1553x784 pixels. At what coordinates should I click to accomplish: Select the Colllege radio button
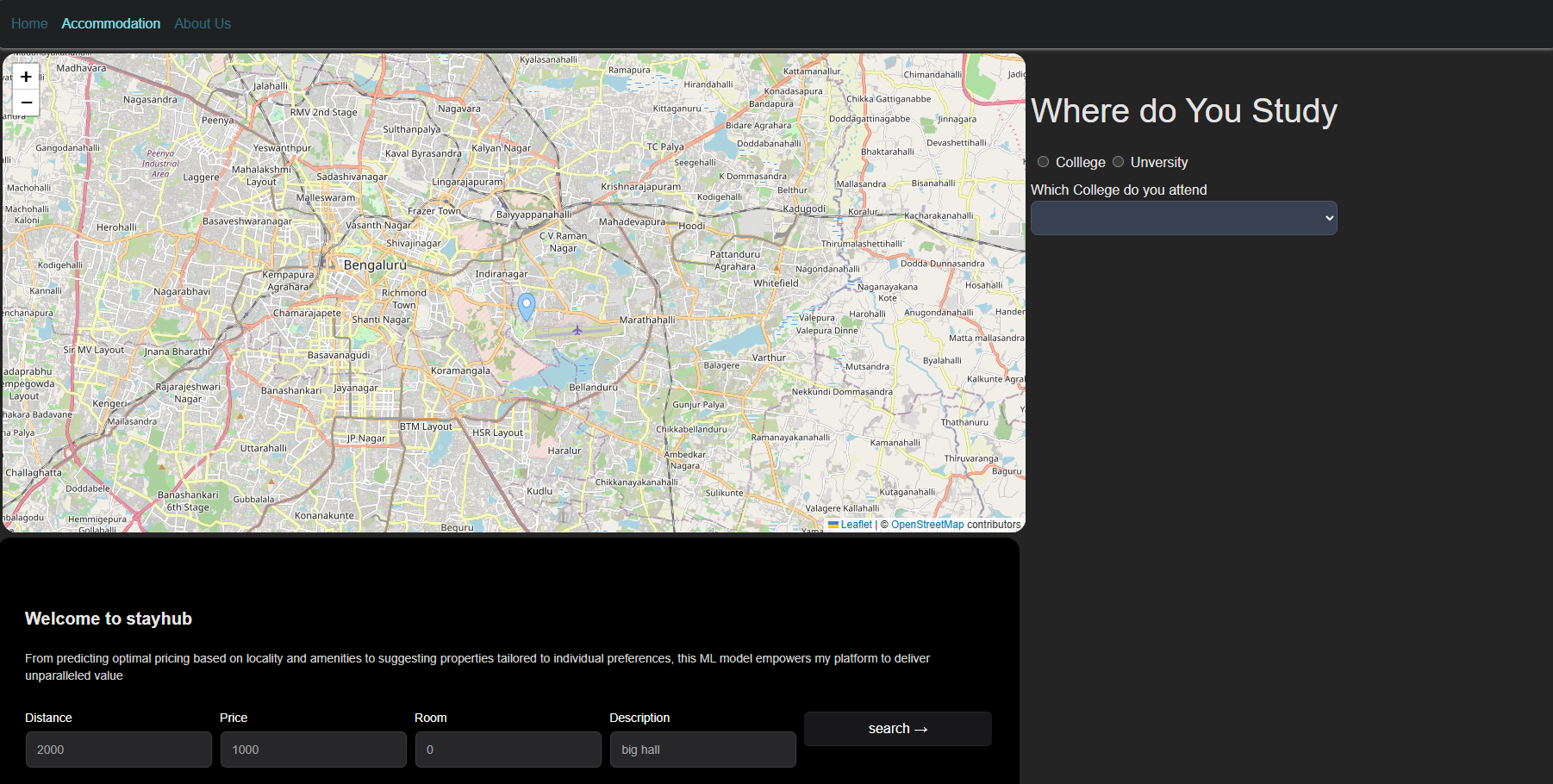(x=1043, y=162)
